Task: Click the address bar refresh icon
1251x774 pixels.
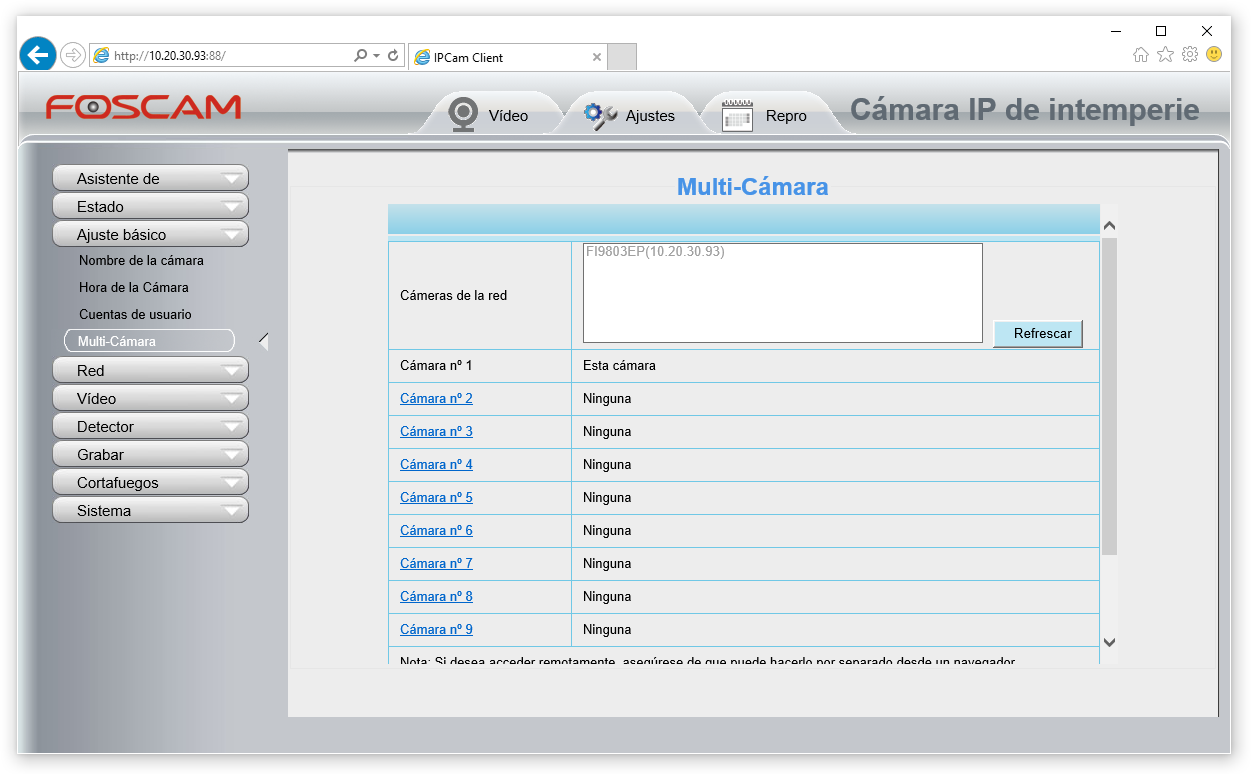Action: [393, 56]
